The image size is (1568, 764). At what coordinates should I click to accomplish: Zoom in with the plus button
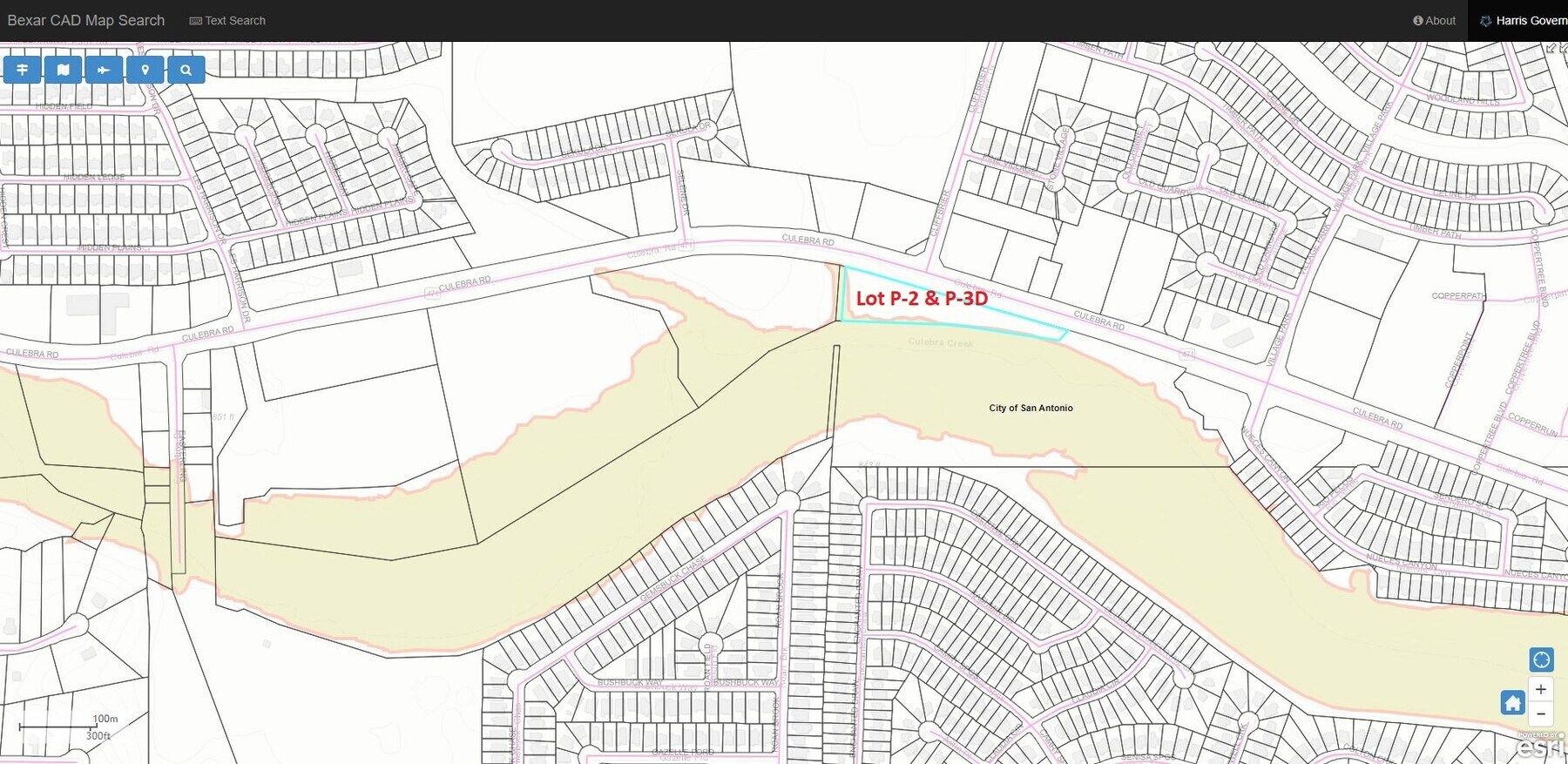click(x=1541, y=689)
